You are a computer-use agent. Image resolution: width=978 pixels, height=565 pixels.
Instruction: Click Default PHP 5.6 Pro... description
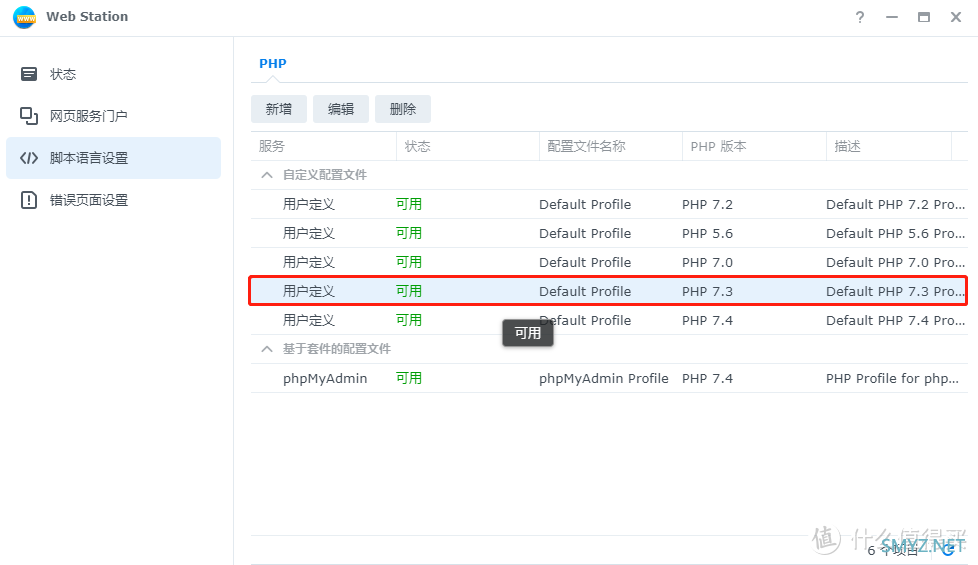click(895, 234)
